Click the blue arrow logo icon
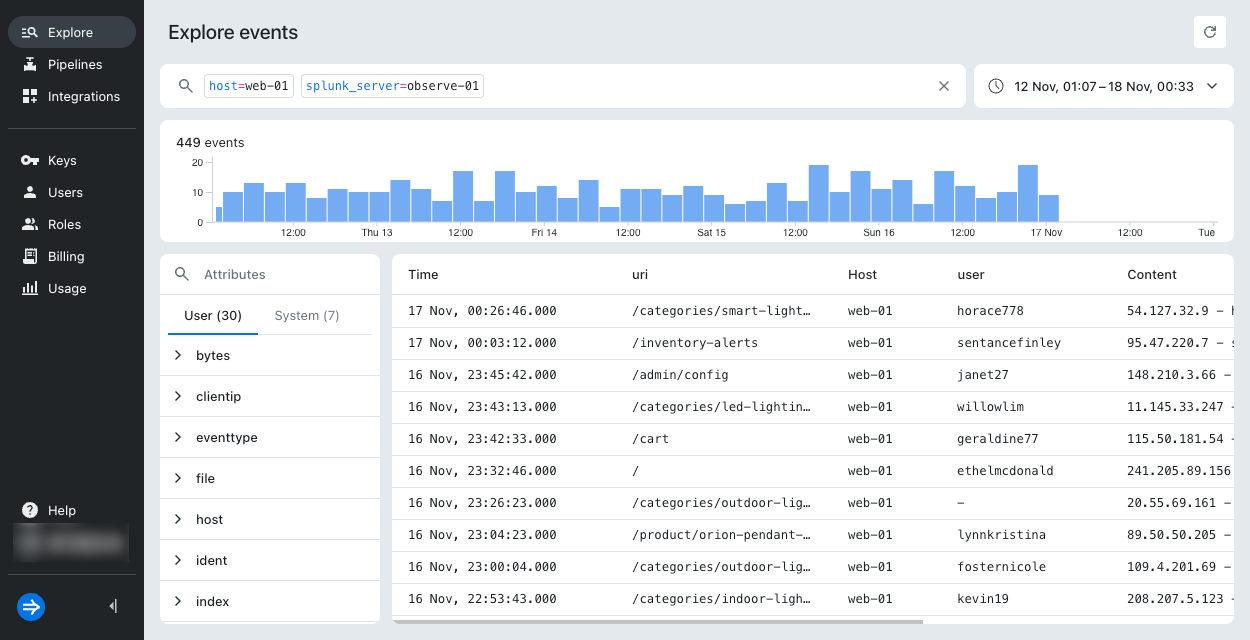This screenshot has width=1250, height=640. 31,606
